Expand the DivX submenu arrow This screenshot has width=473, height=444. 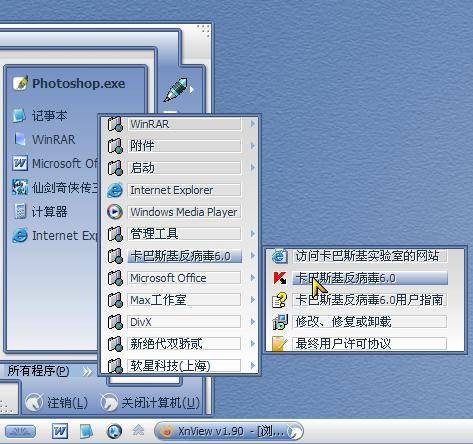click(253, 322)
